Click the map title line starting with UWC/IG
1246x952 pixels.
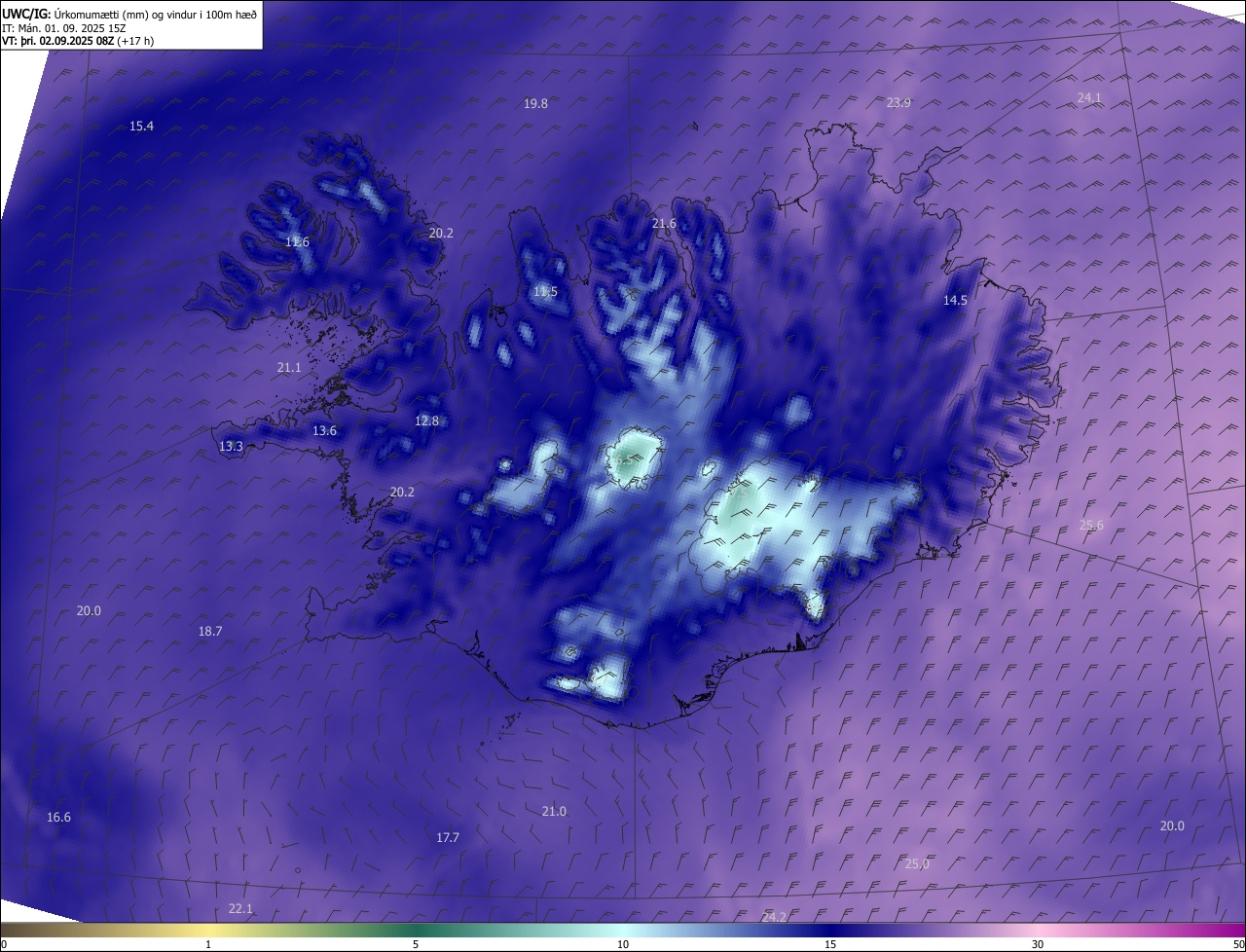129,14
